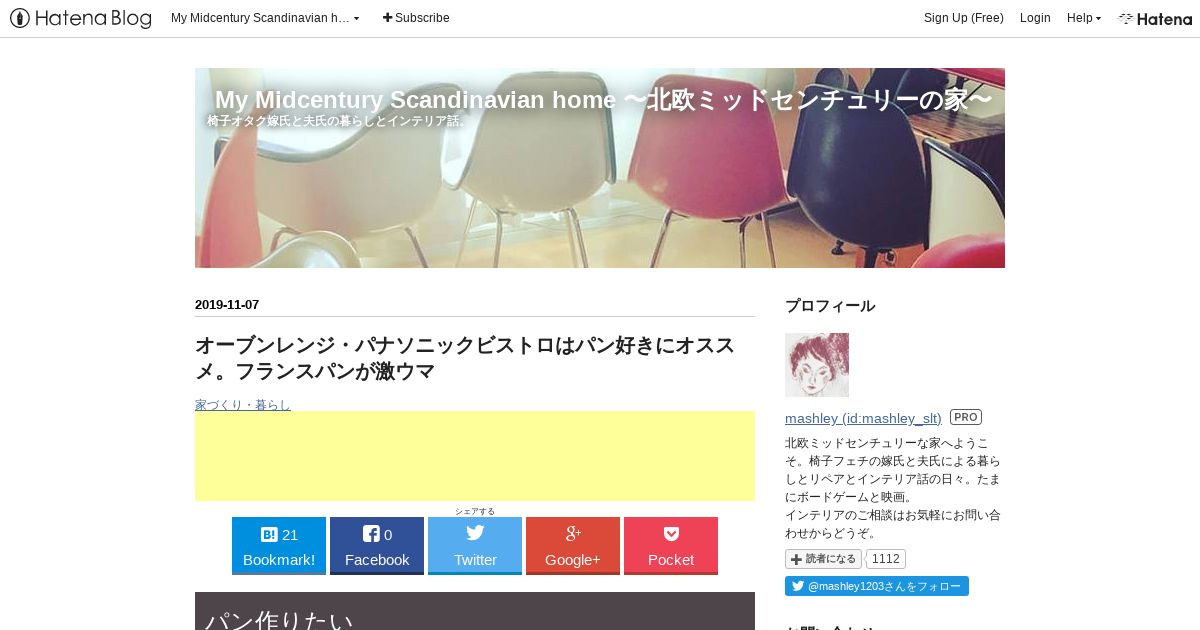Viewport: 1200px width, 630px height.
Task: Click the PRO badge next to profile name
Action: (966, 417)
